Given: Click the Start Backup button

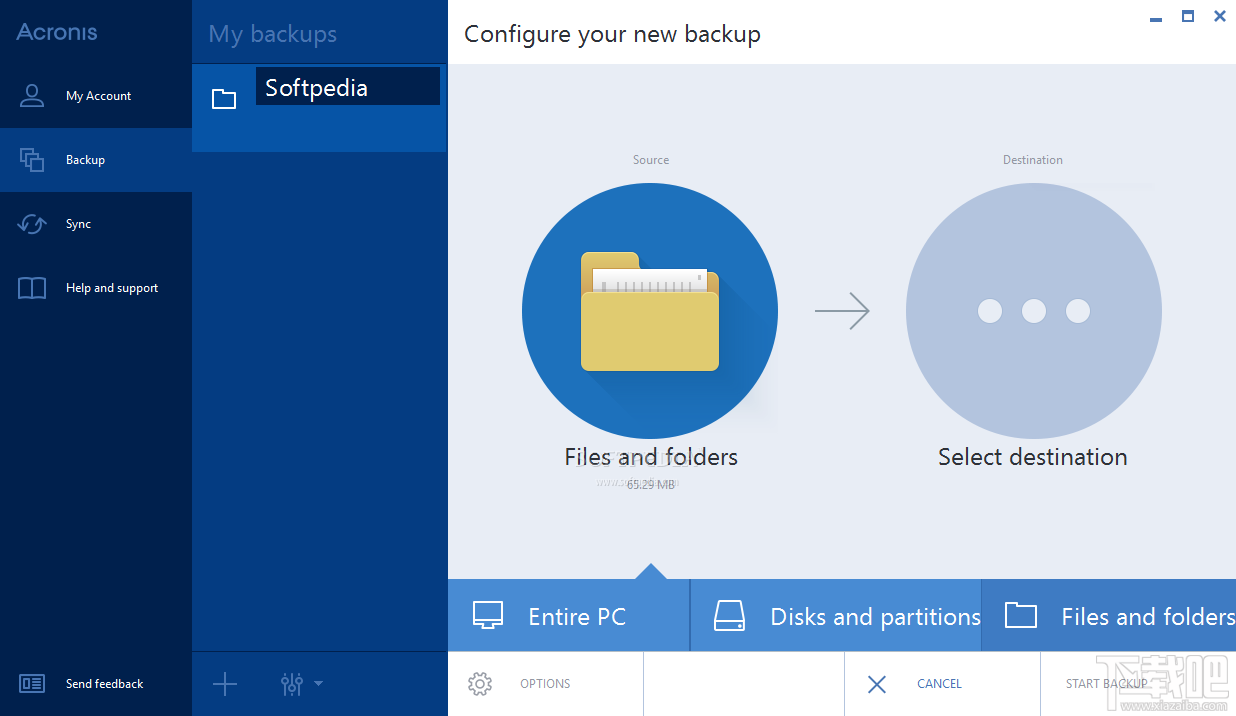Looking at the screenshot, I should (x=1106, y=684).
